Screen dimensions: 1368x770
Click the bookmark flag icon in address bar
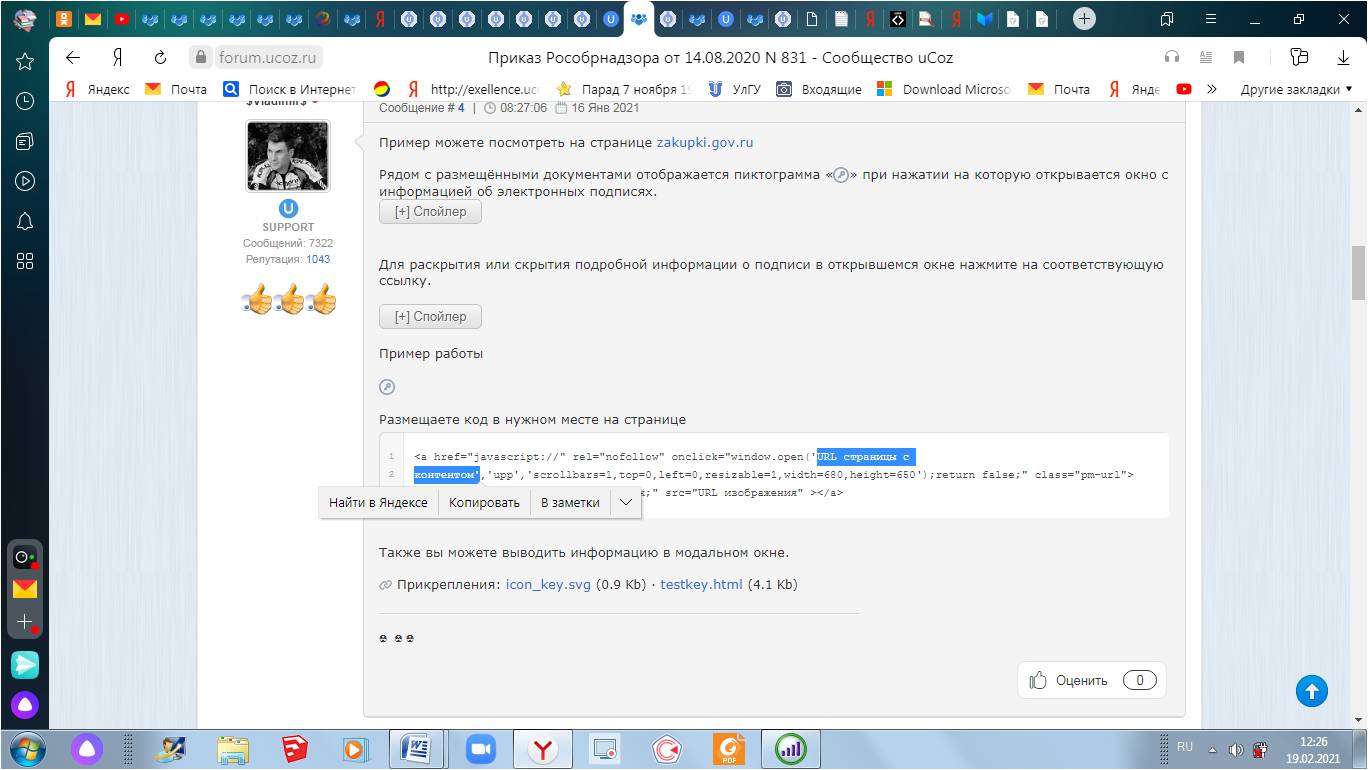1239,57
